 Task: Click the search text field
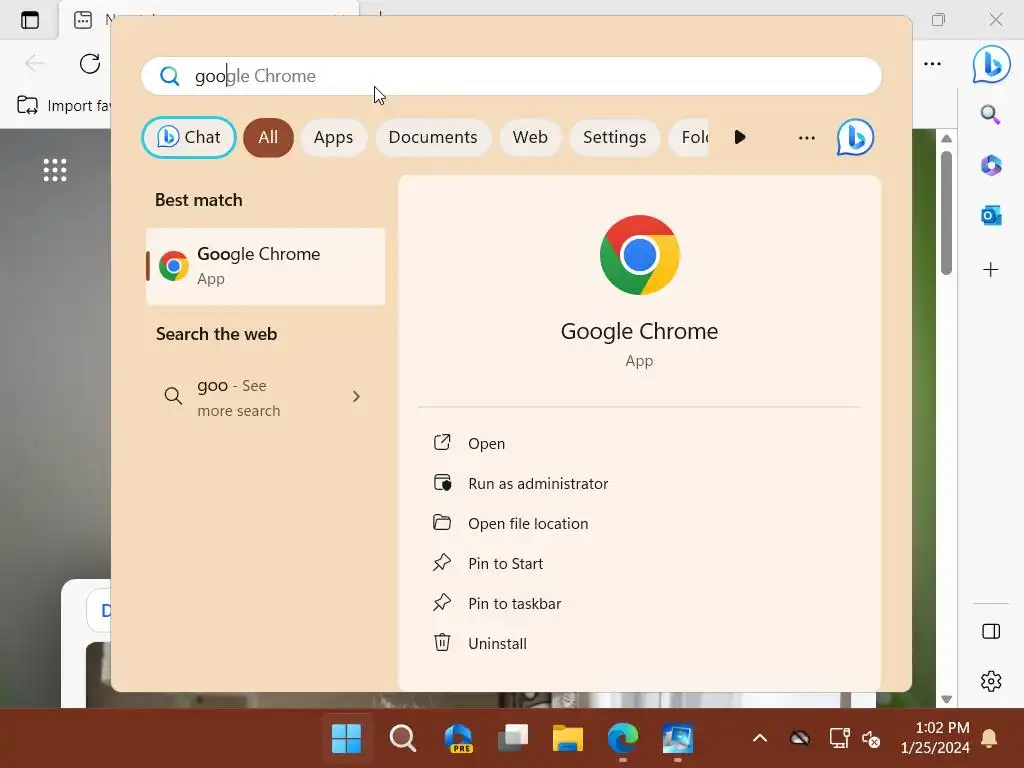pos(511,76)
